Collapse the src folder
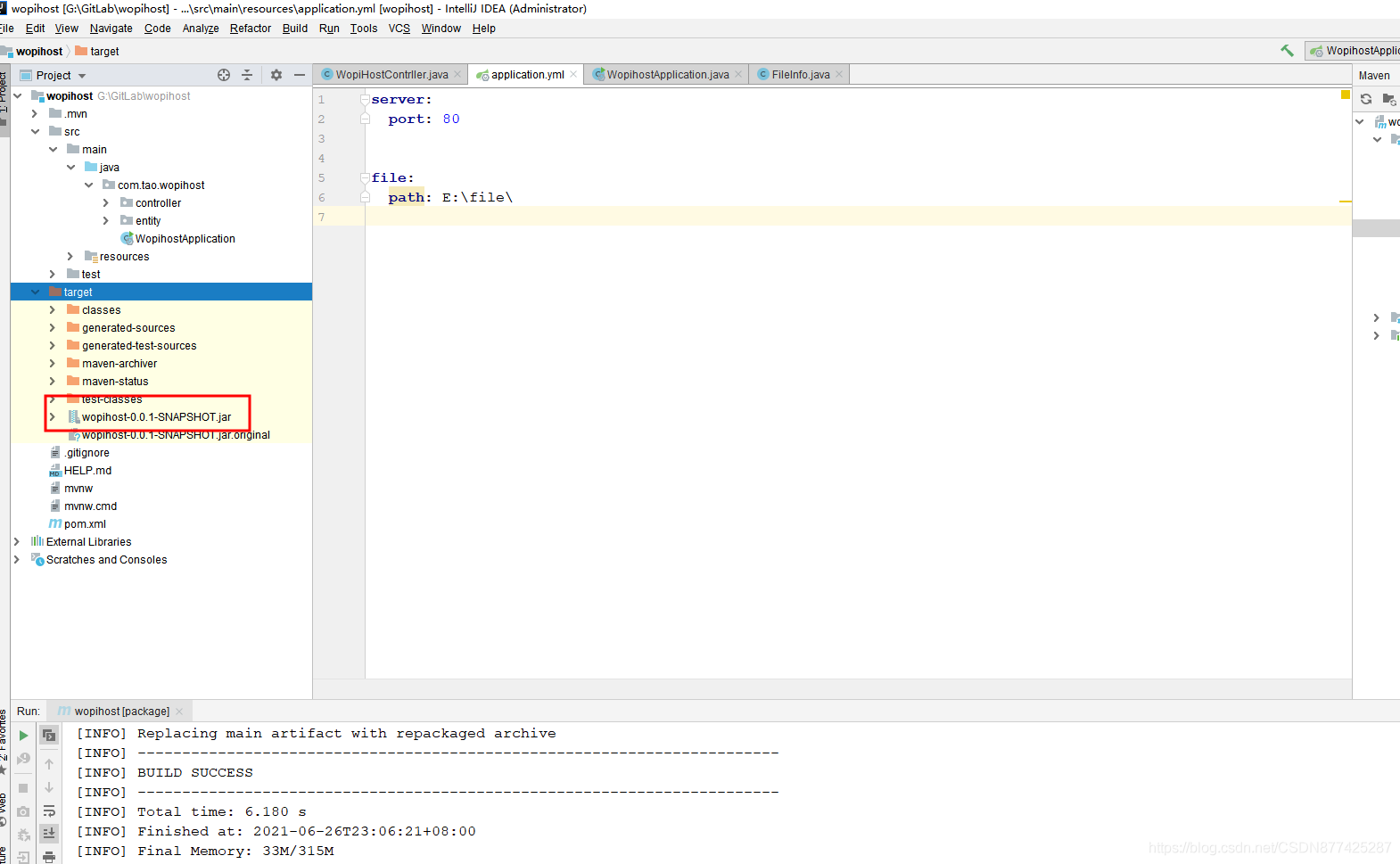1400x864 pixels. 35,132
